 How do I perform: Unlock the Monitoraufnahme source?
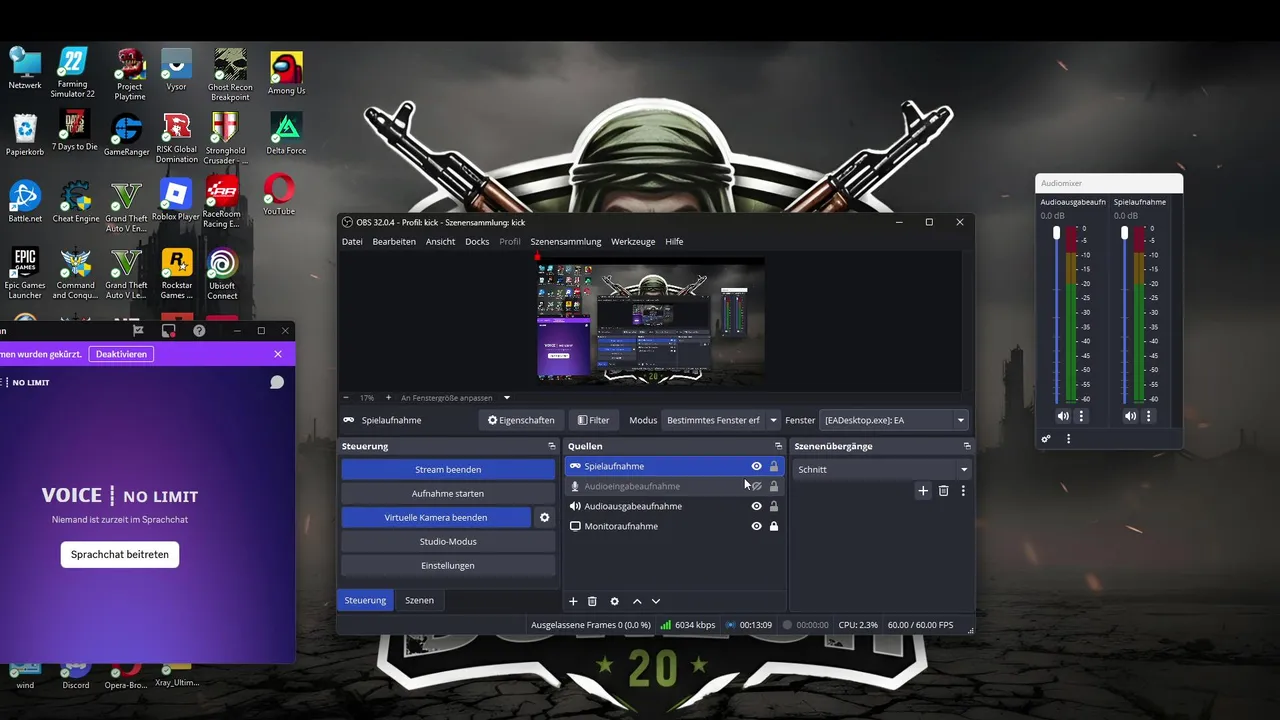tap(773, 526)
